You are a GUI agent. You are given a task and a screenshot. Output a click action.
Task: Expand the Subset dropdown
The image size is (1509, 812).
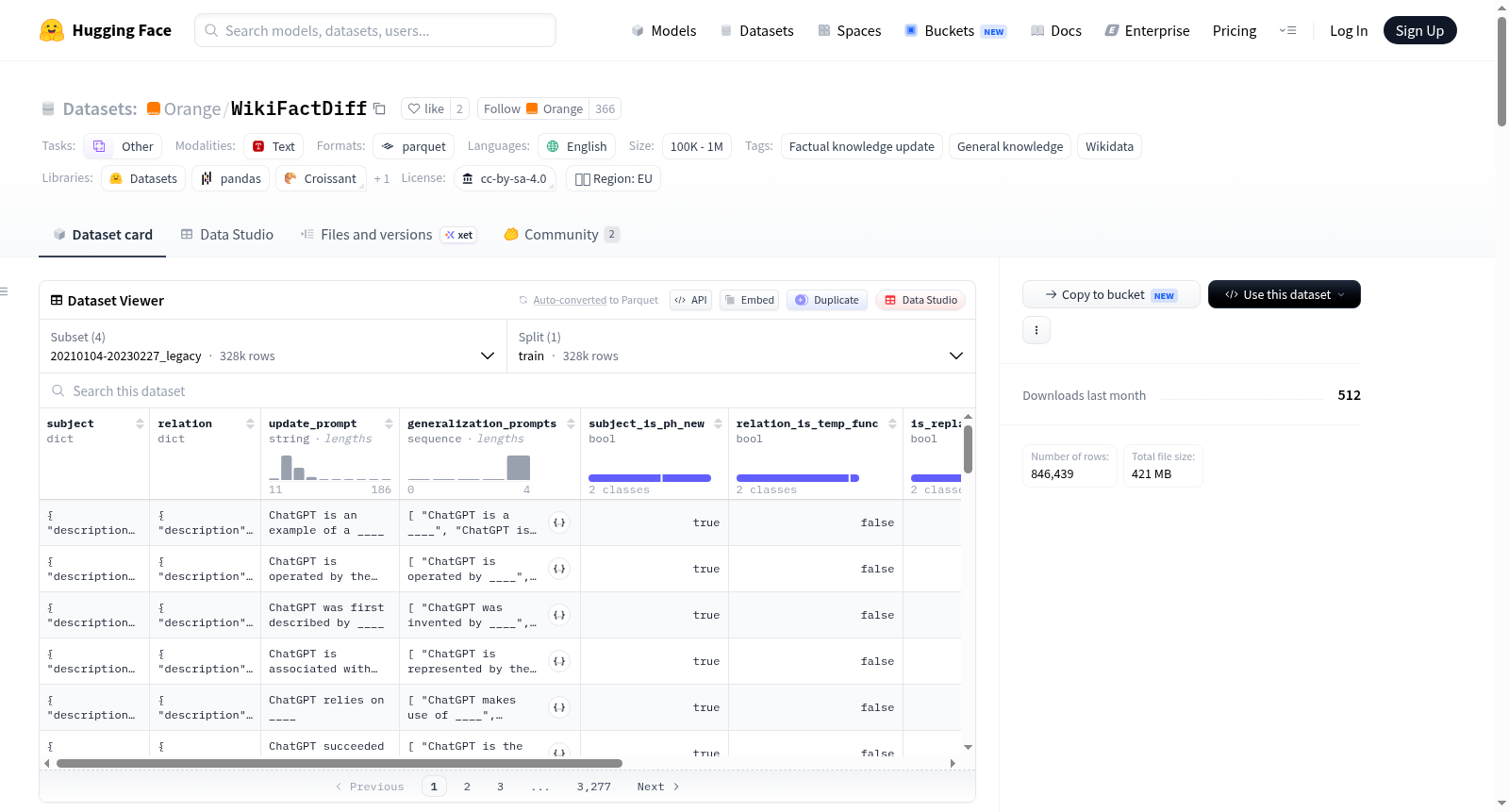tap(274, 346)
